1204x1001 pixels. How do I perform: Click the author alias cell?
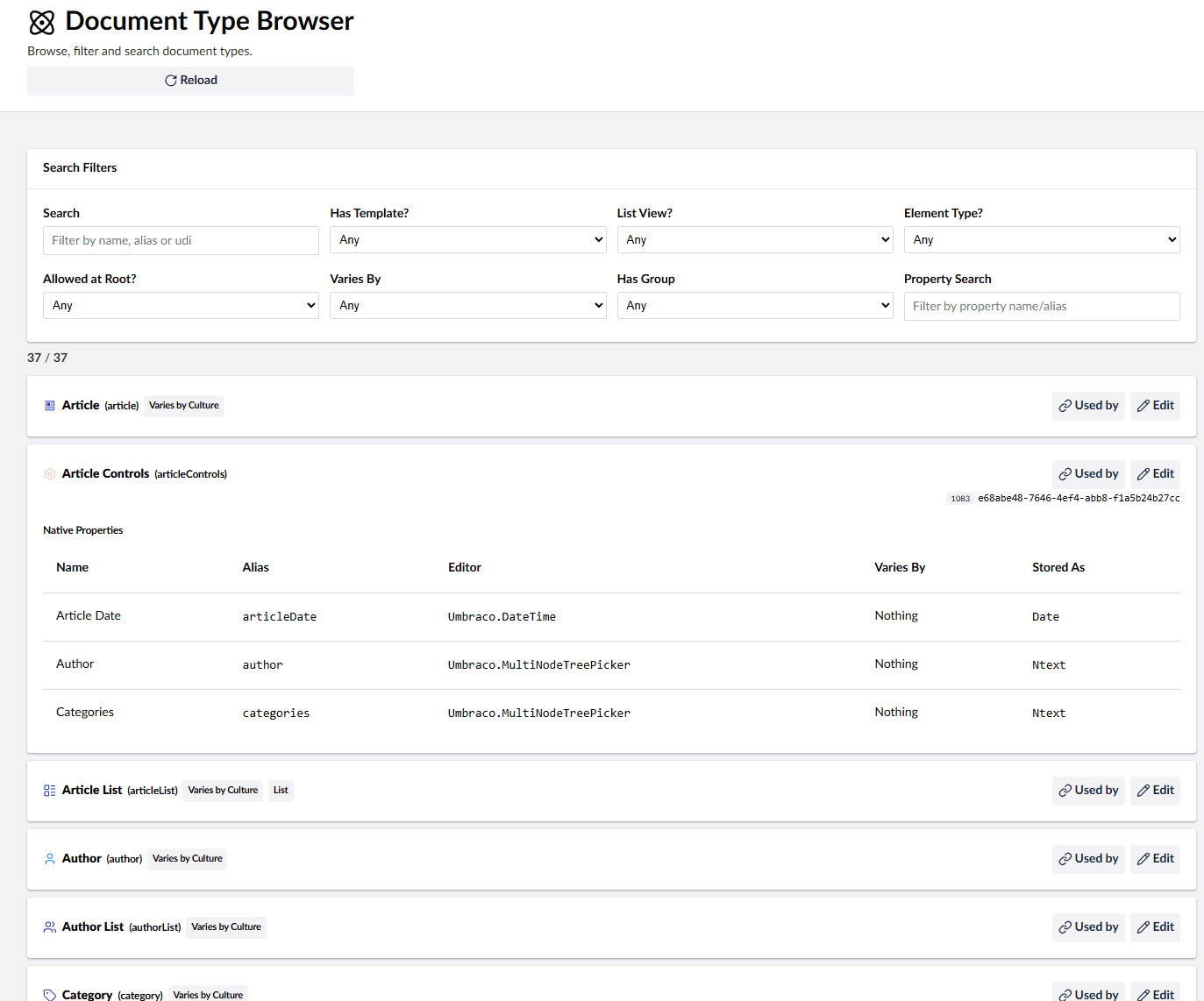(x=263, y=665)
